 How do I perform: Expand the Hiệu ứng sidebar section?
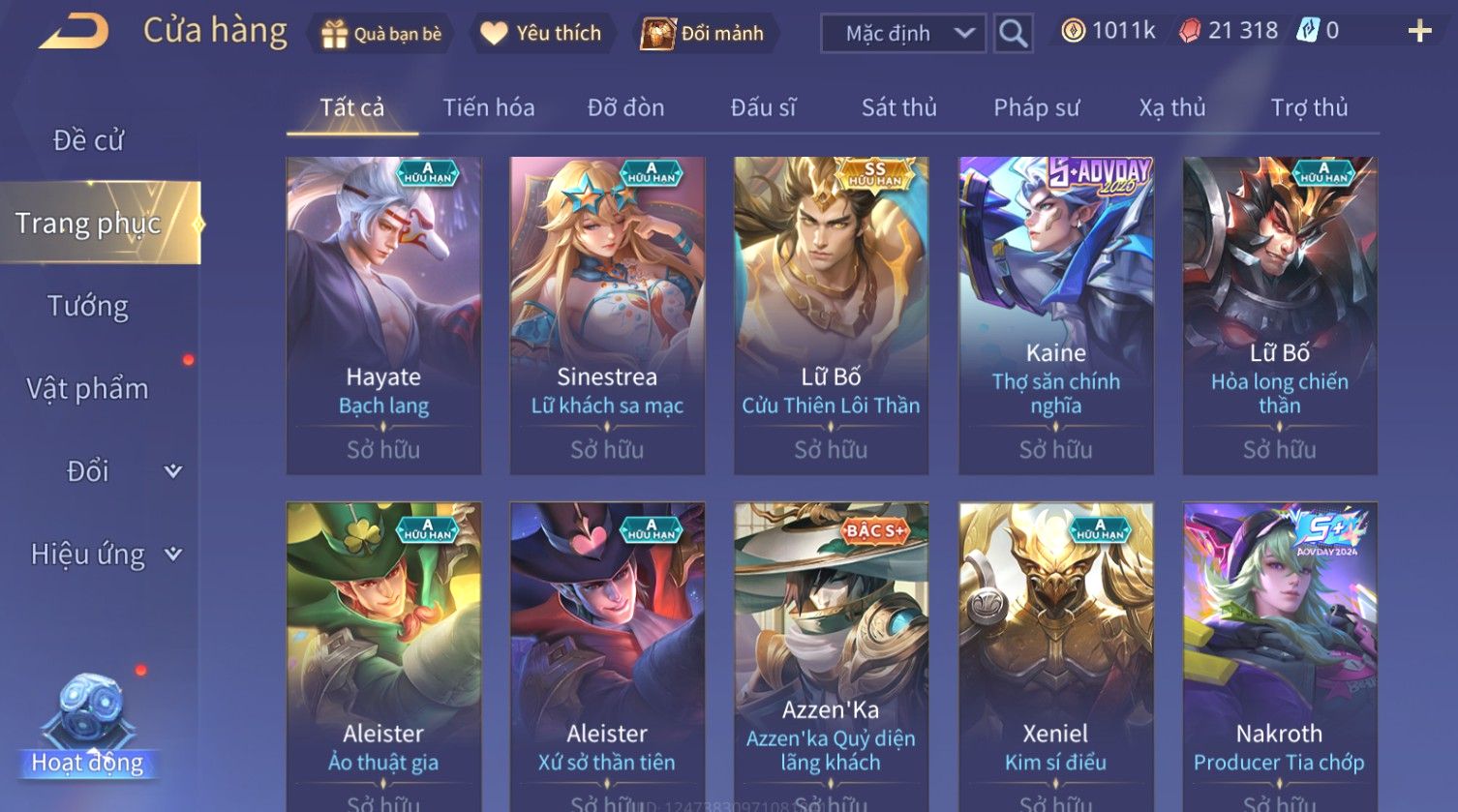(173, 554)
